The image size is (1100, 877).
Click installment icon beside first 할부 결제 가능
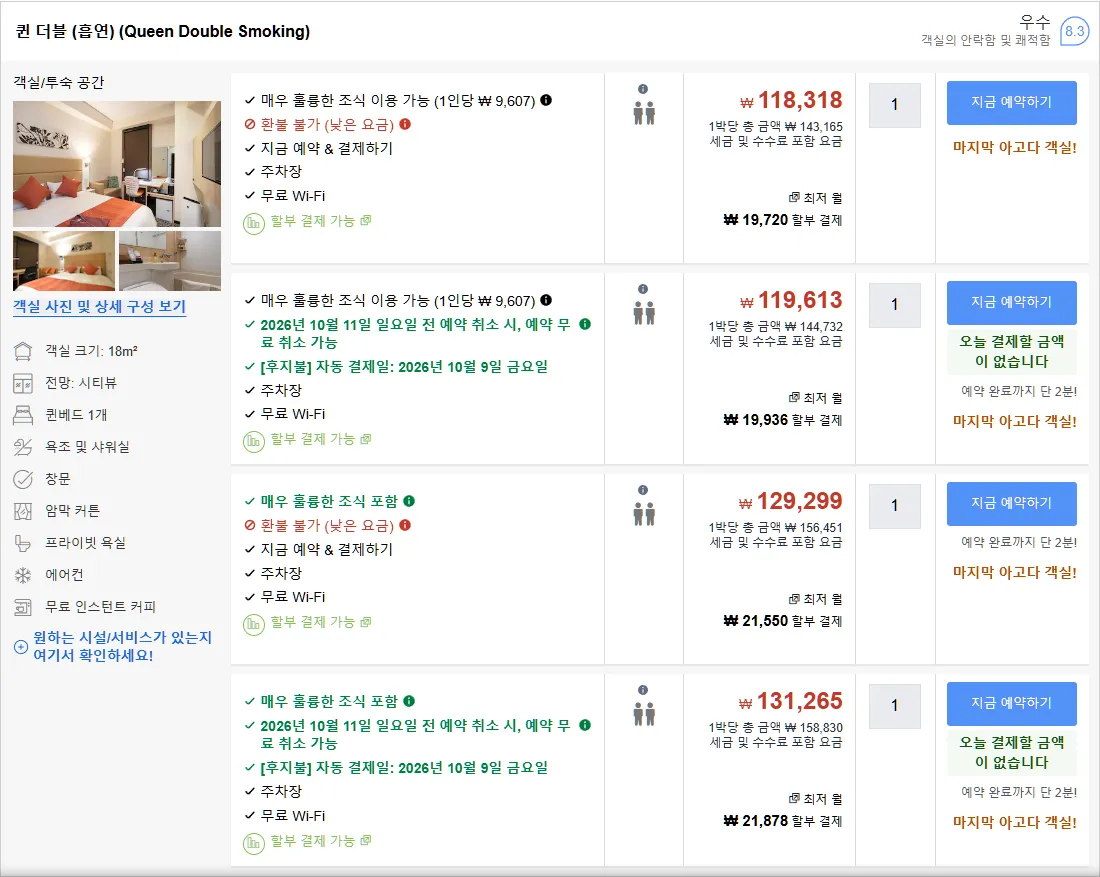253,224
